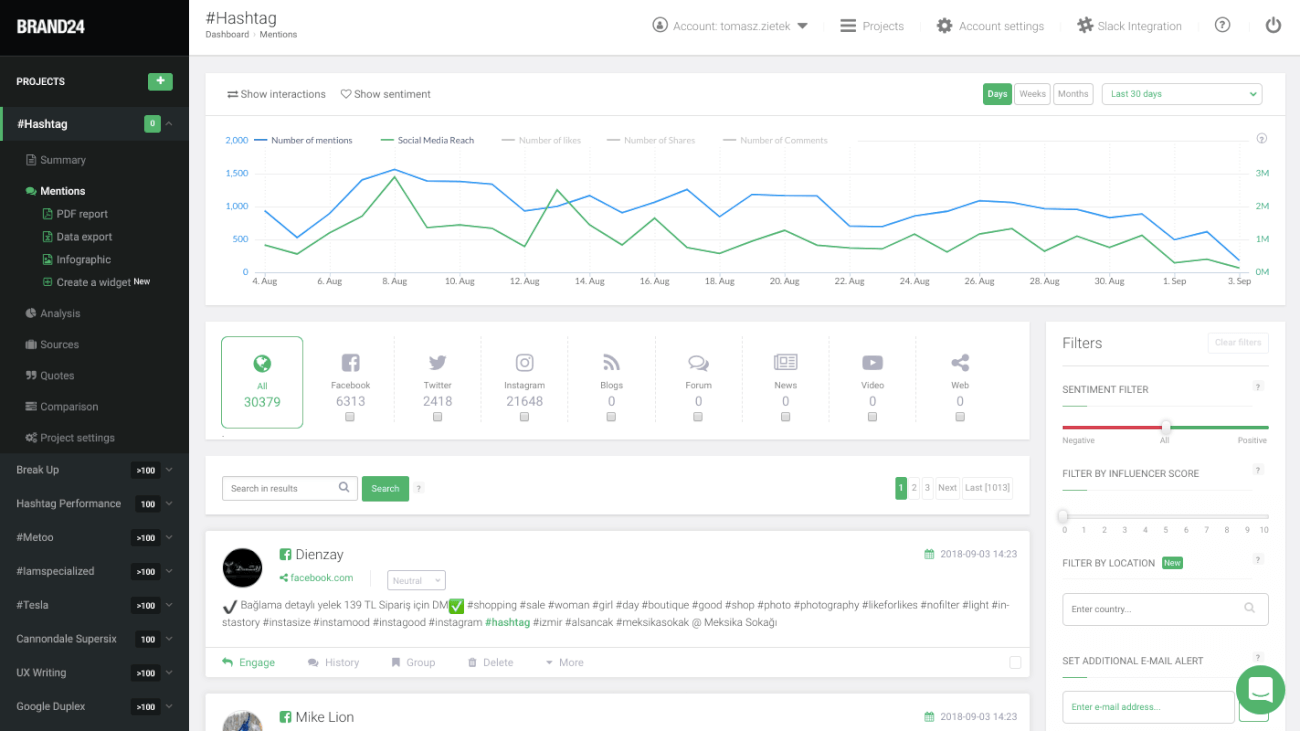Open the Neutral sentiment dropdown on Dienzay post
The image size is (1300, 731).
416,580
